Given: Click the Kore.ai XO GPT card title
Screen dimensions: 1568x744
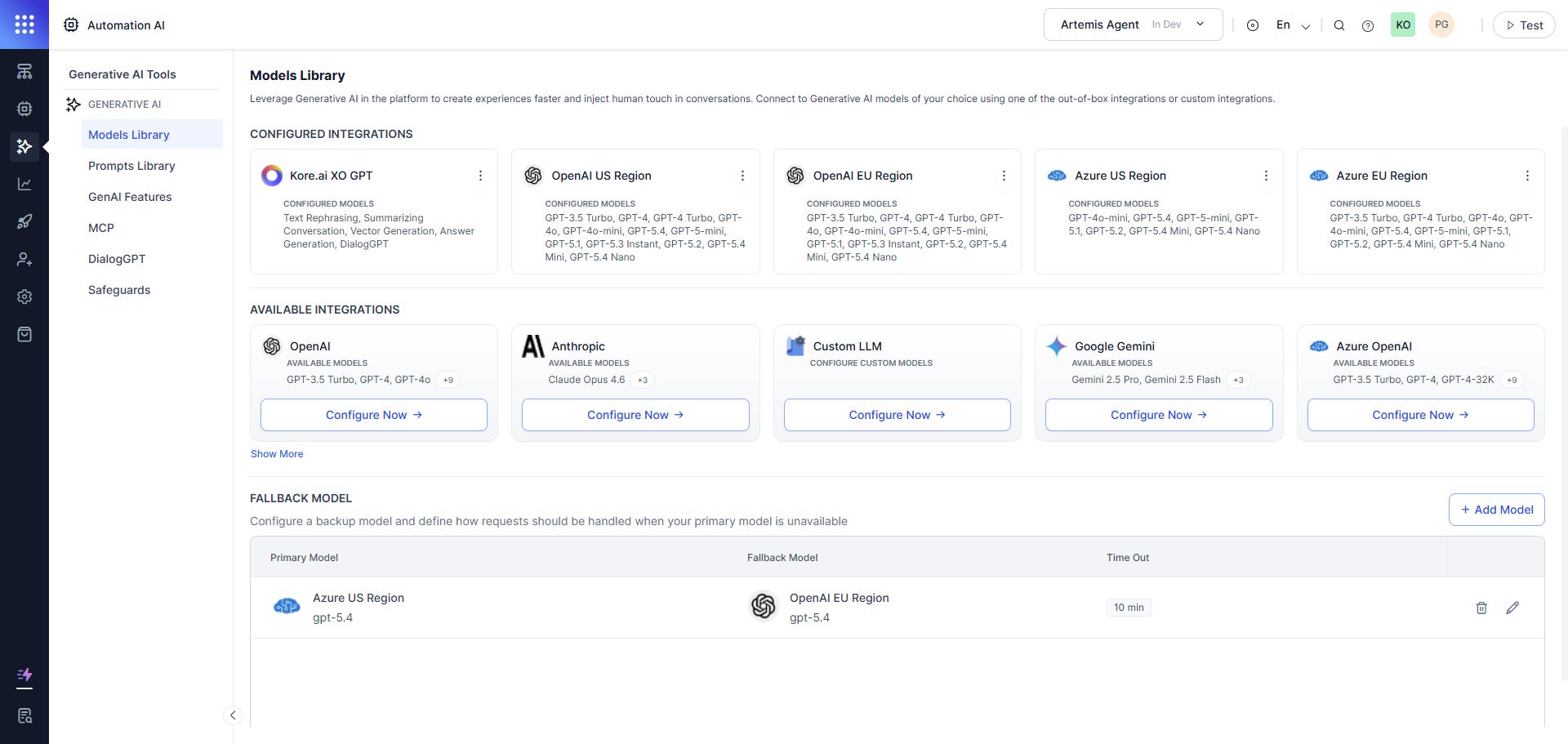Looking at the screenshot, I should click(x=331, y=176).
